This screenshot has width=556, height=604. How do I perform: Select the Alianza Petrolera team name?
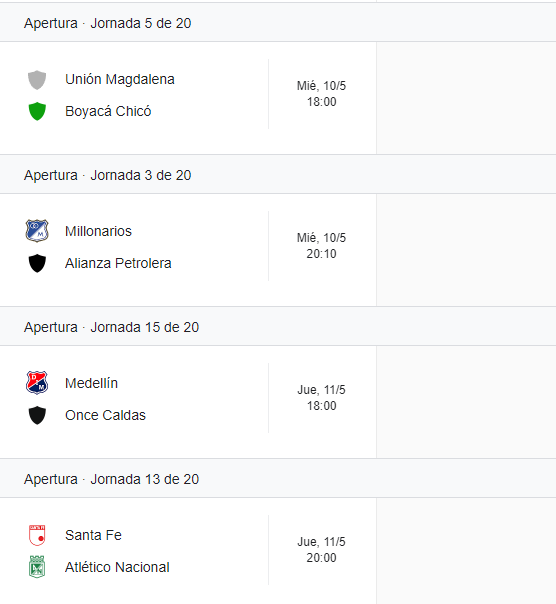click(x=118, y=263)
